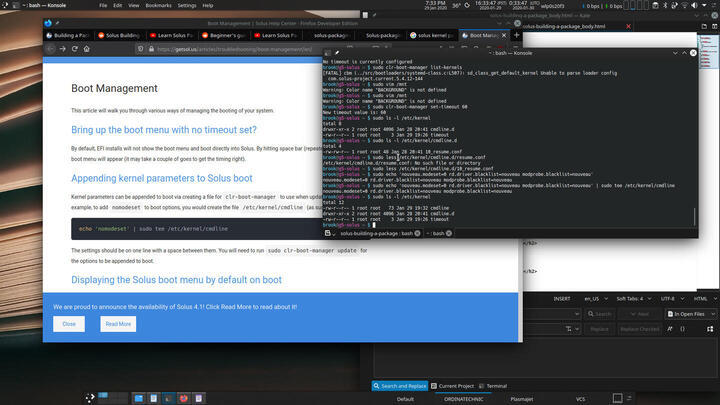Close solus-building-a-package_body.html document in Kate
The height and width of the screenshot is (405, 720).
pyautogui.click(x=628, y=27)
